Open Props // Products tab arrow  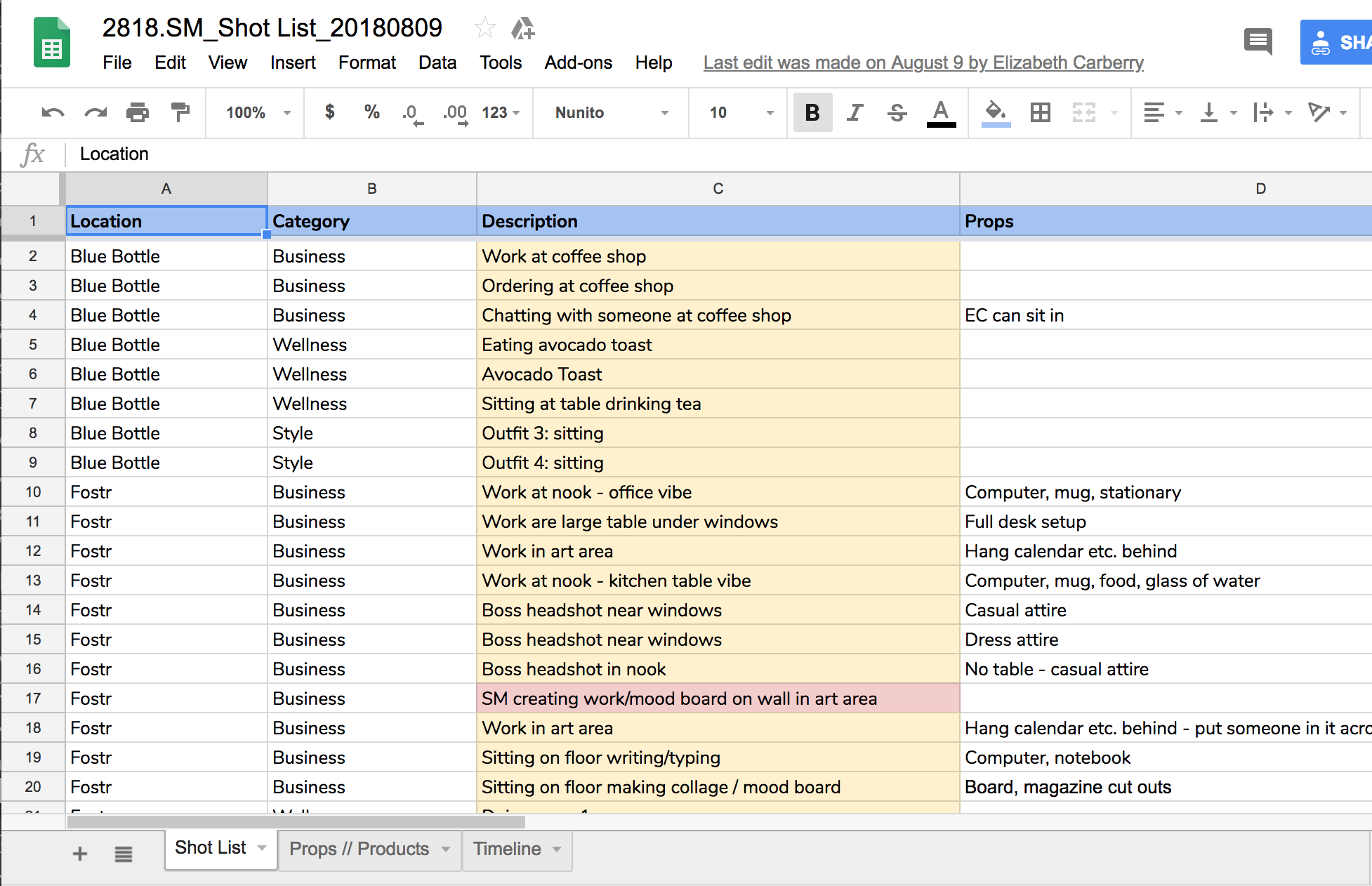pos(446,849)
